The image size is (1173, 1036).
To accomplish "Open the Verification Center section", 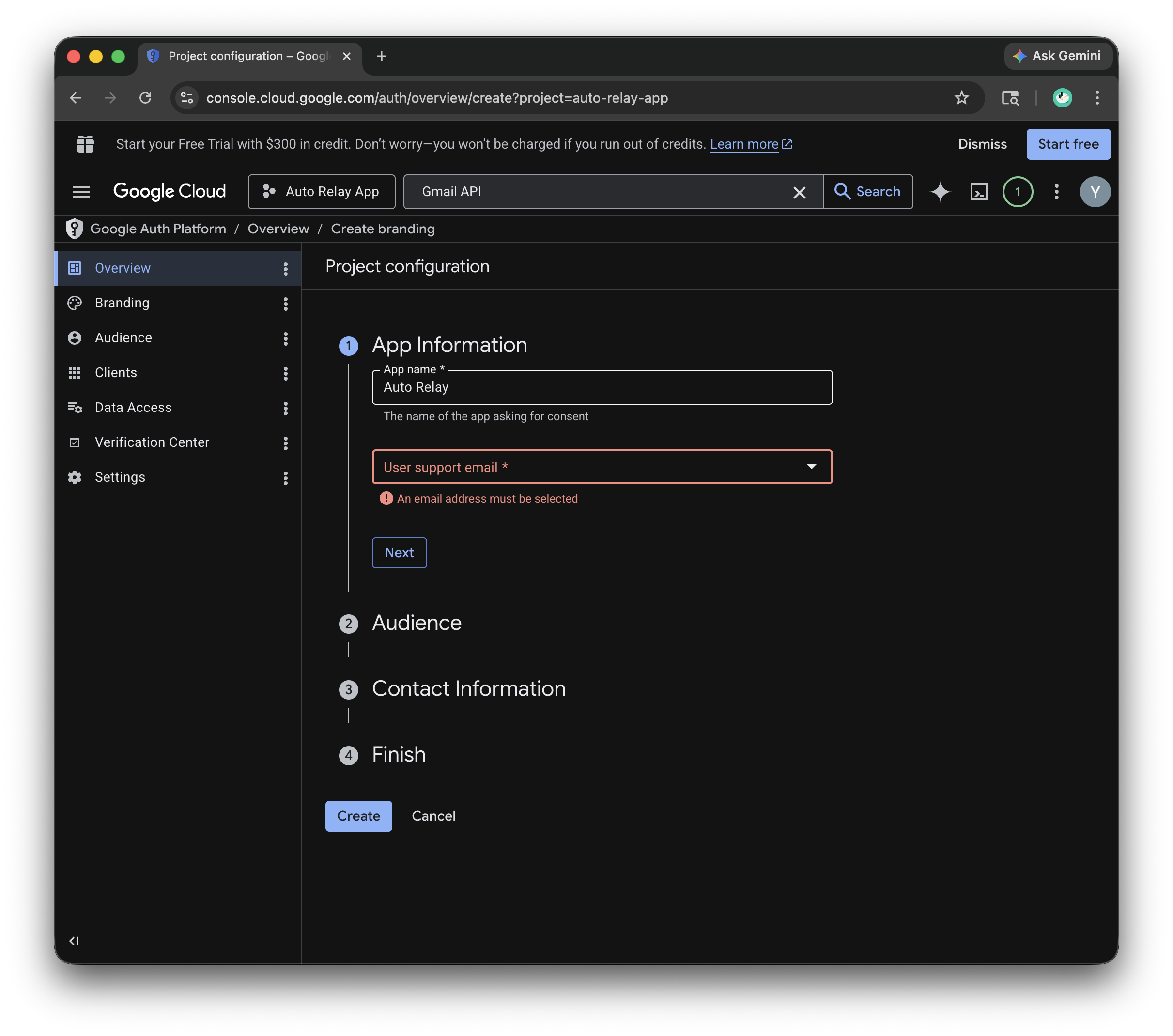I will 152,442.
